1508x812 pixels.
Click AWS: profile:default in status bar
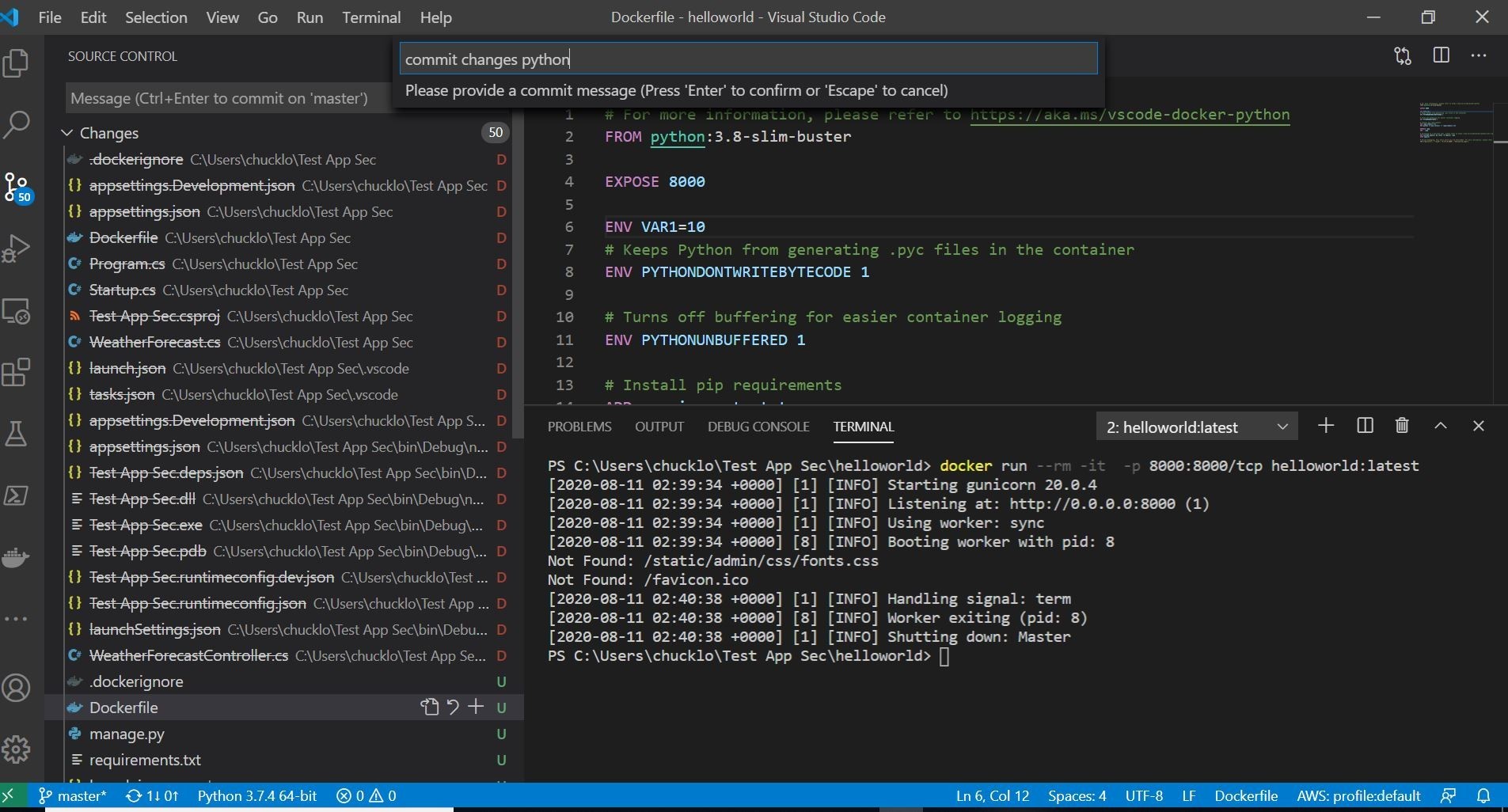click(x=1358, y=795)
